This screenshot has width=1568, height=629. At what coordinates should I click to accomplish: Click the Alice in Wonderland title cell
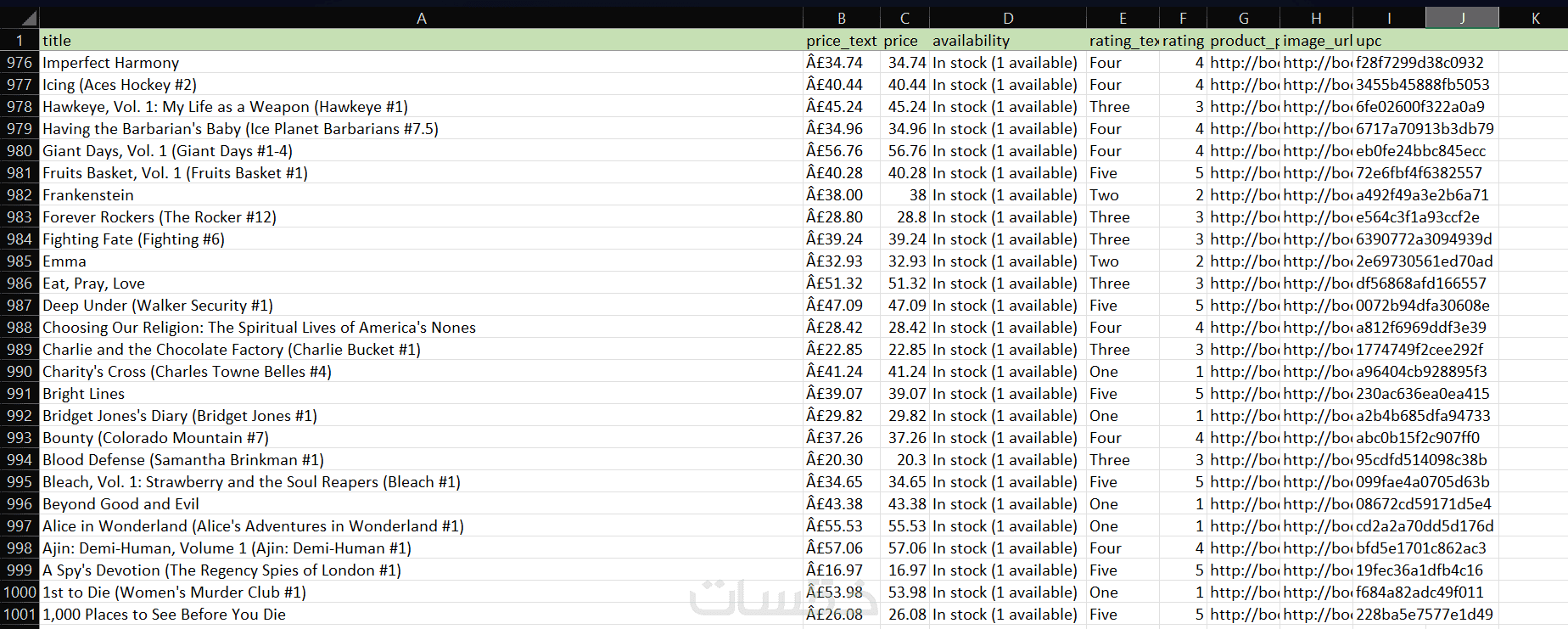[421, 526]
